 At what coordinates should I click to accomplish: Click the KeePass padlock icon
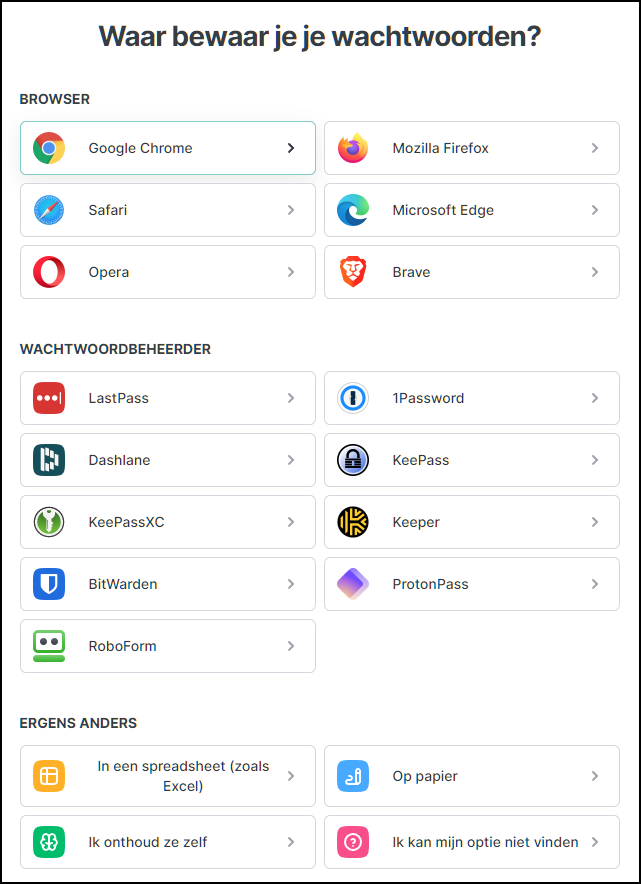353,460
